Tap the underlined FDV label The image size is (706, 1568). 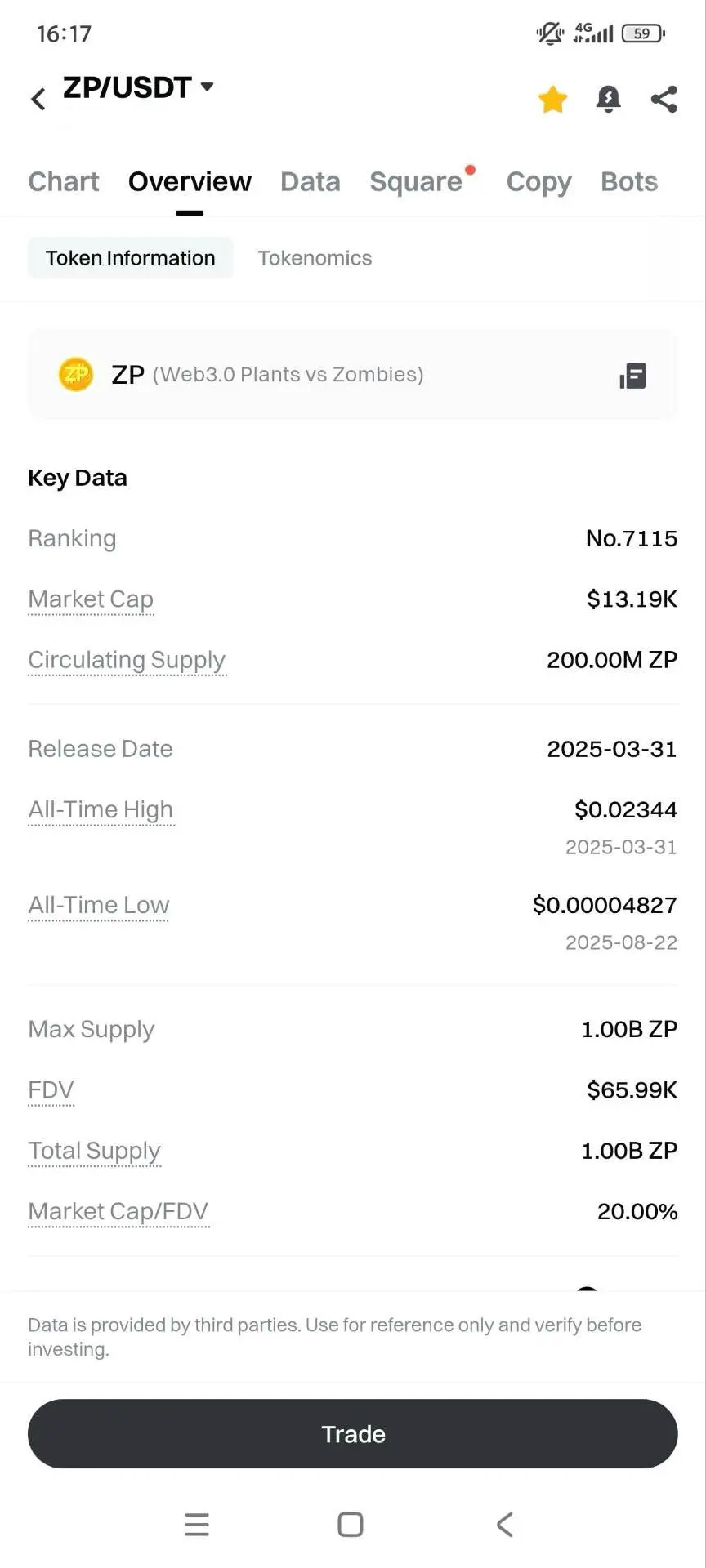(51, 1090)
